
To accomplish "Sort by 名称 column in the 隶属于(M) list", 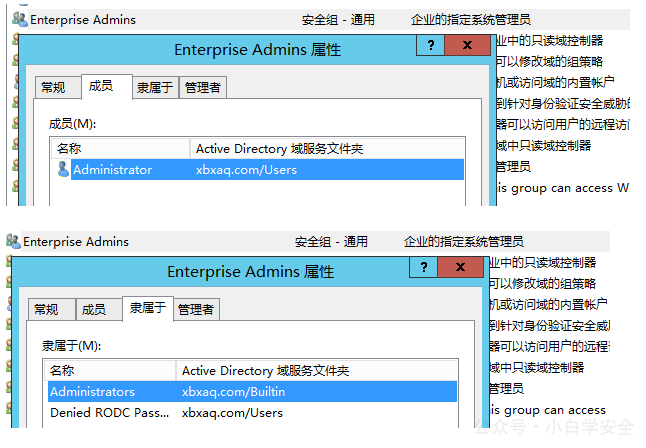I will point(110,371).
